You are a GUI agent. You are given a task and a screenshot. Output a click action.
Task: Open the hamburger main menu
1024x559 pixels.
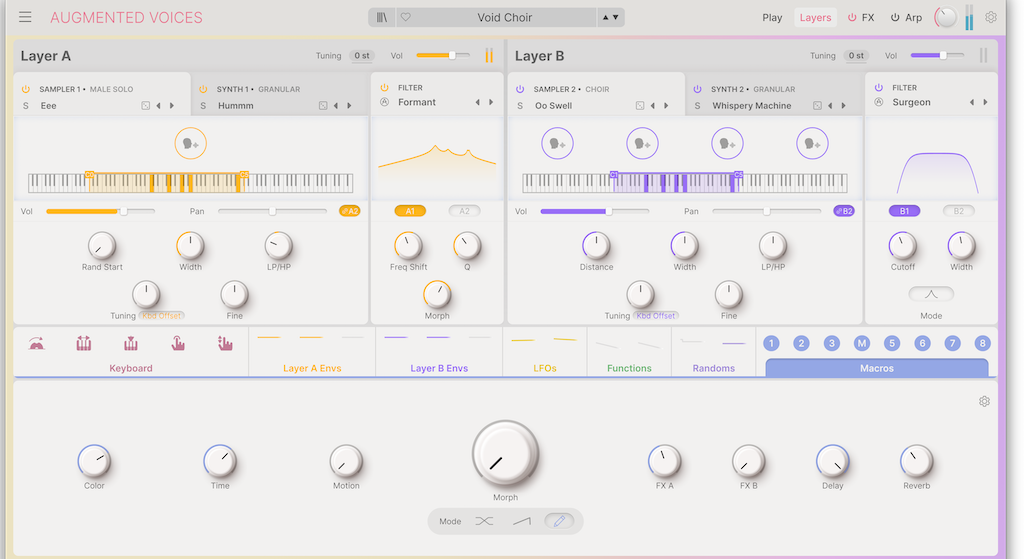[x=25, y=17]
